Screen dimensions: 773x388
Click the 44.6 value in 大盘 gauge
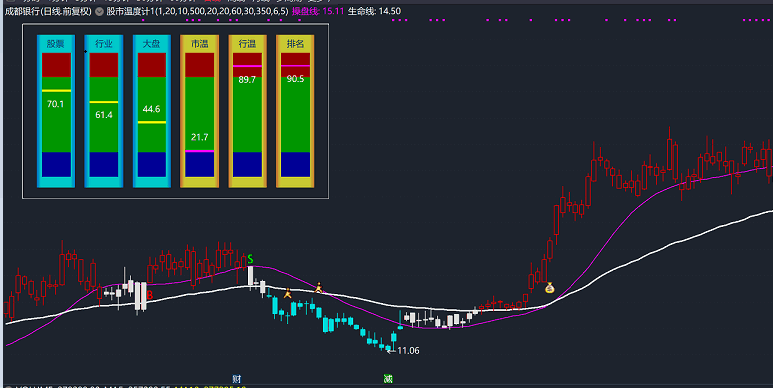(151, 109)
